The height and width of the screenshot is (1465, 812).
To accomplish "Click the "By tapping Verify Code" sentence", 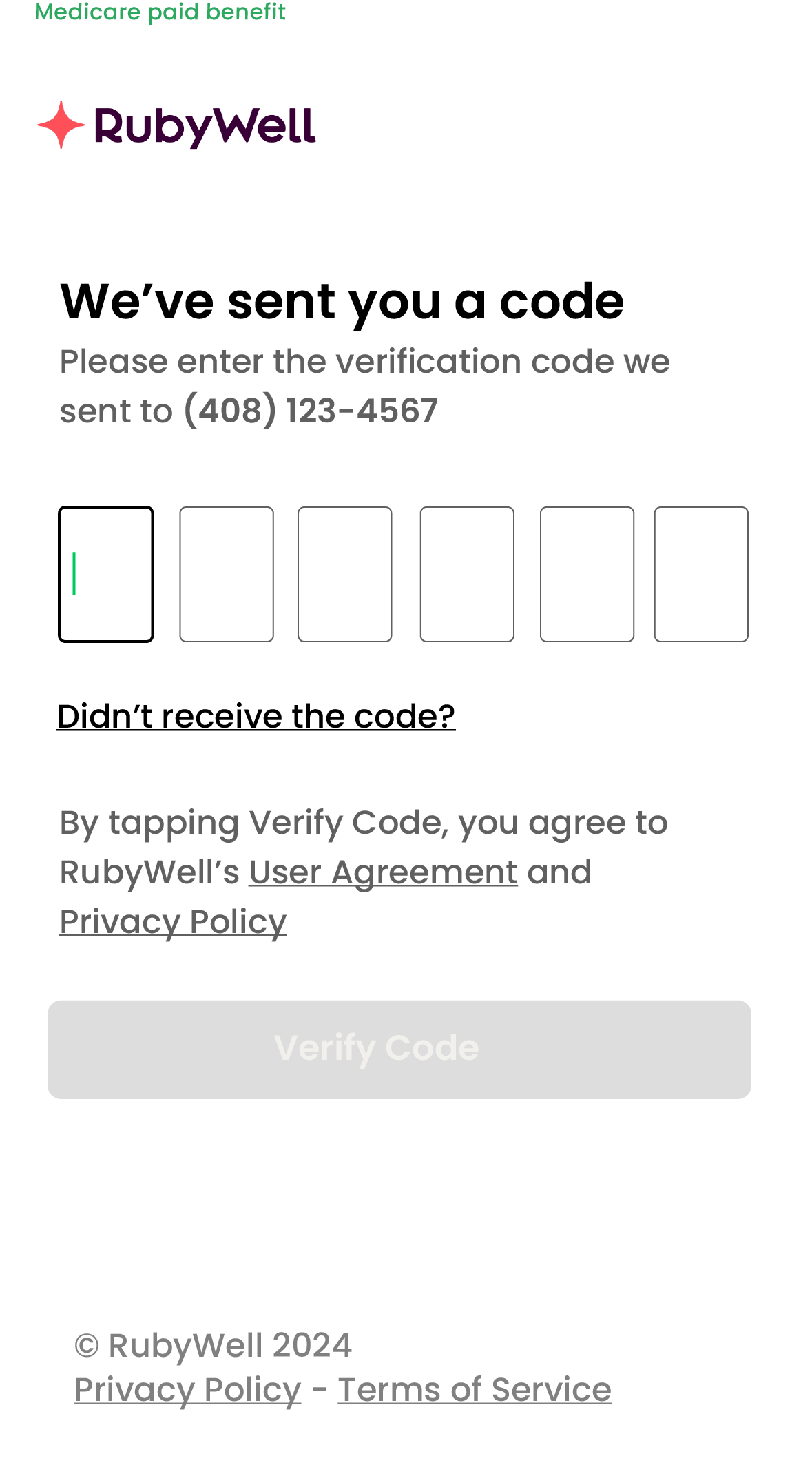I will pos(364,822).
